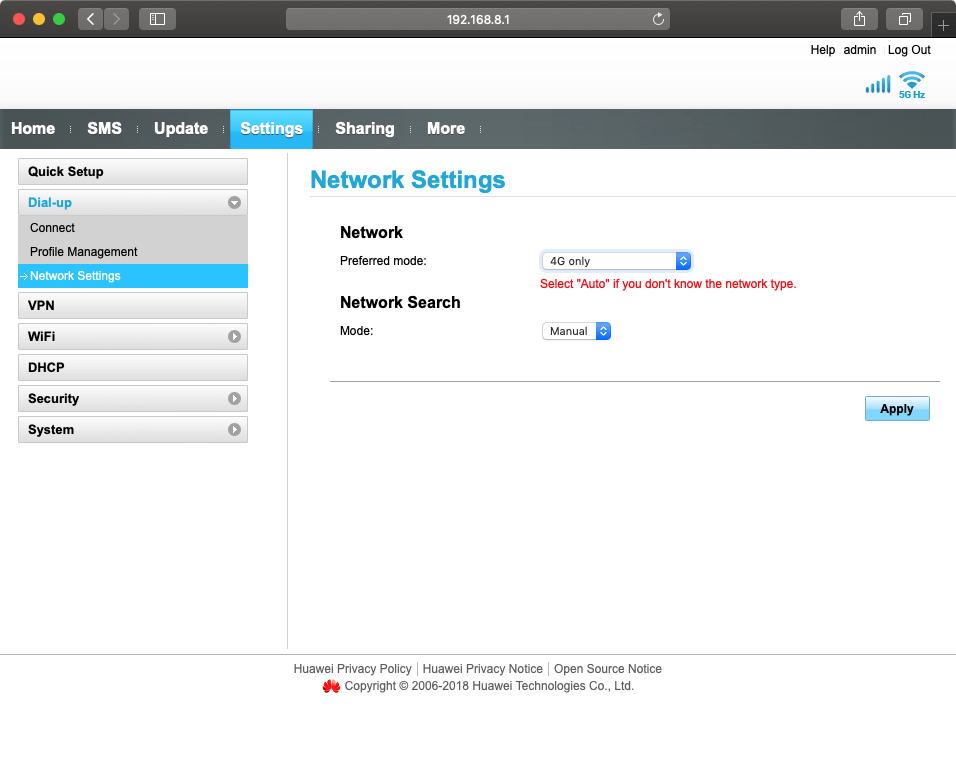The image size is (956, 777).
Task: Expand the WiFi sidebar section
Action: (x=234, y=337)
